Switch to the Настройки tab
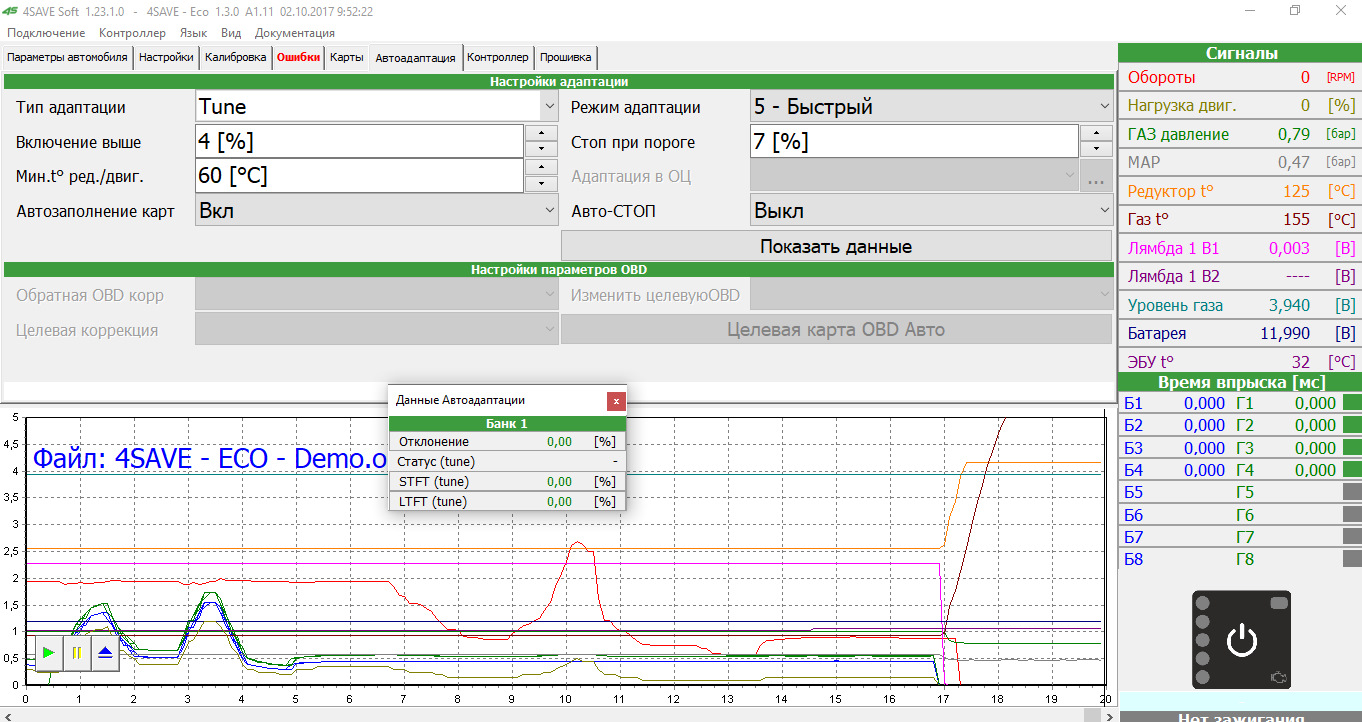The image size is (1362, 722). click(x=166, y=57)
